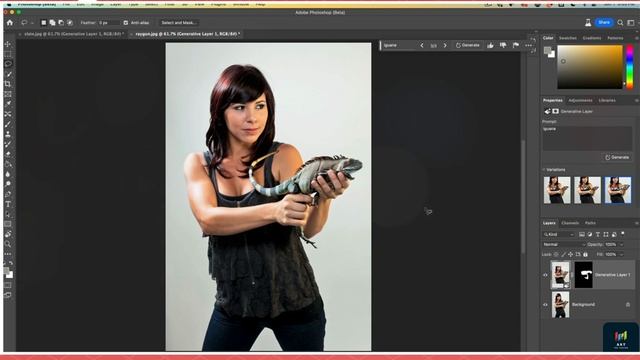This screenshot has width=640, height=360.
Task: Switch to the Gradients tab
Action: point(591,38)
